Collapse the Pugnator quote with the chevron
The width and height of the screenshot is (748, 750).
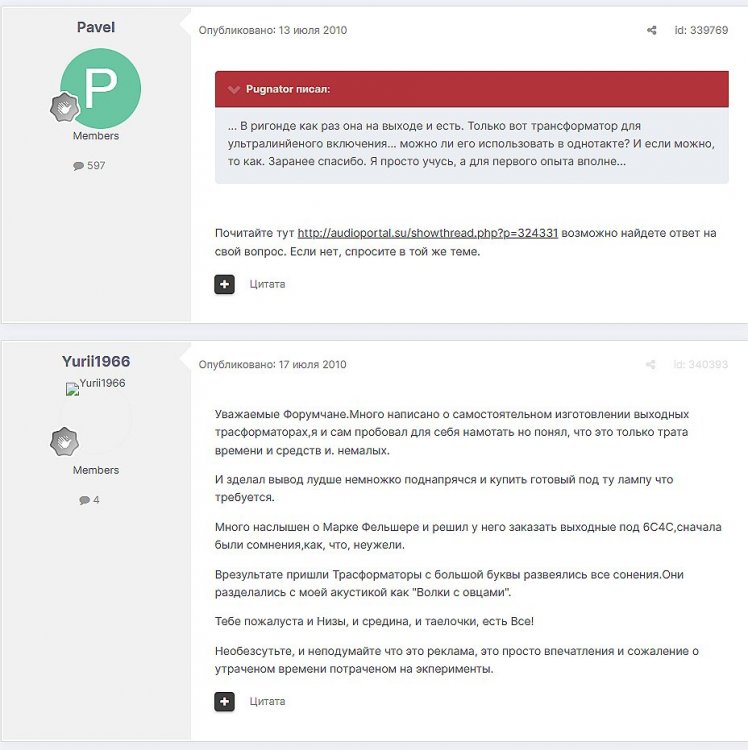pos(234,89)
